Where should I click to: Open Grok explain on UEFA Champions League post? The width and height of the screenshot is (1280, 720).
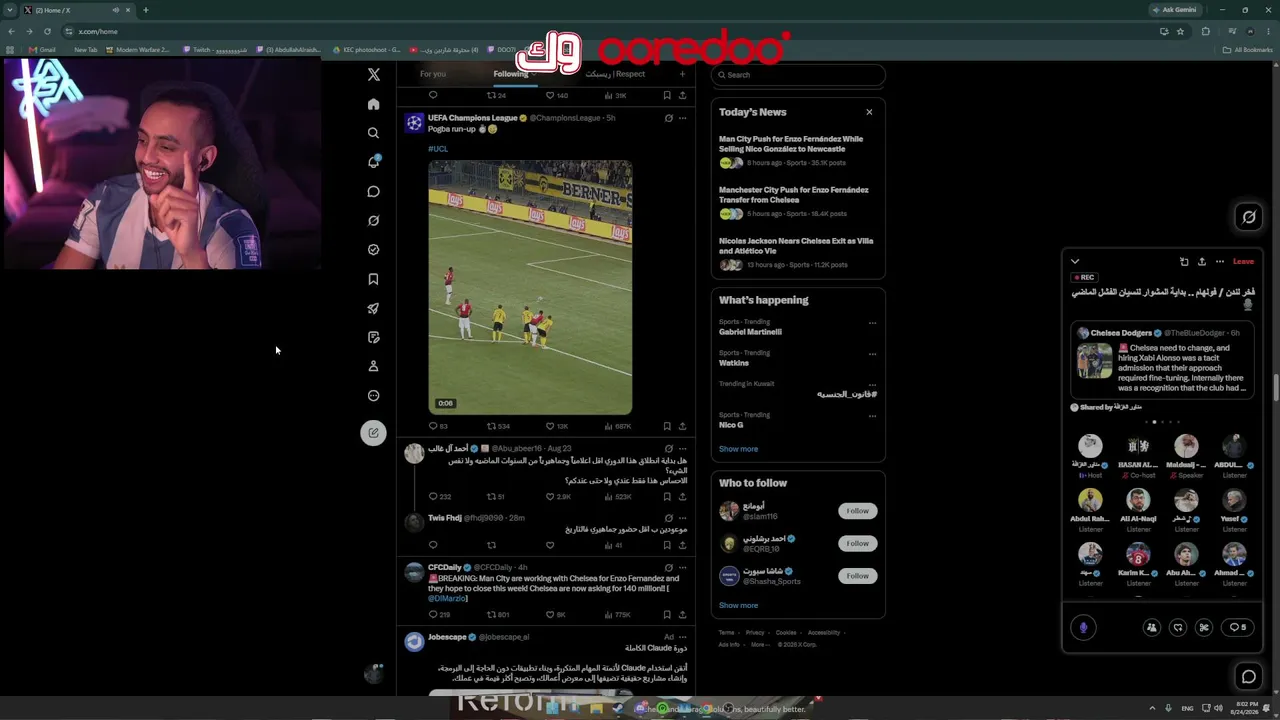[668, 118]
